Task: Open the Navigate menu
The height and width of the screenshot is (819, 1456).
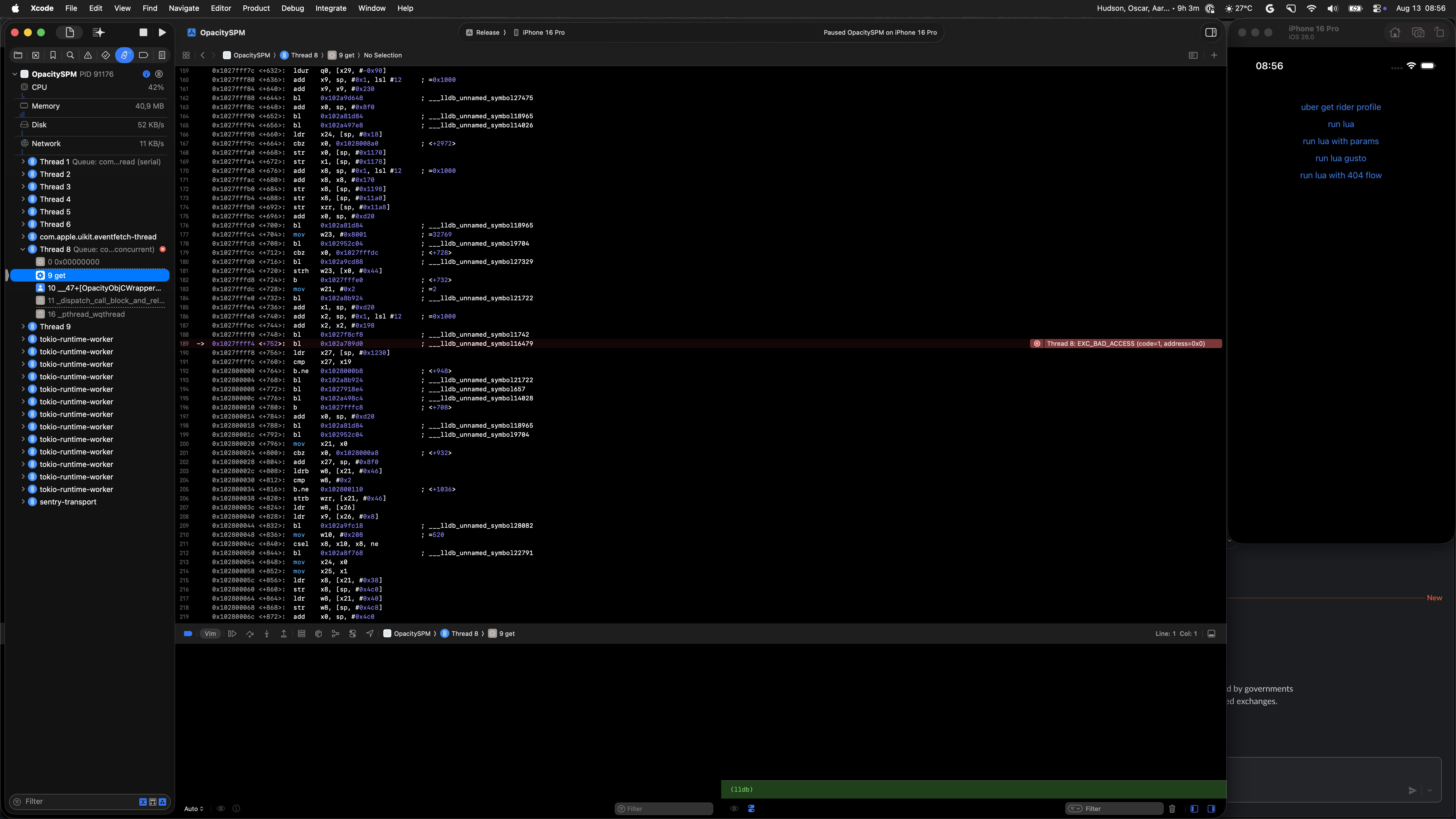Action: tap(184, 8)
